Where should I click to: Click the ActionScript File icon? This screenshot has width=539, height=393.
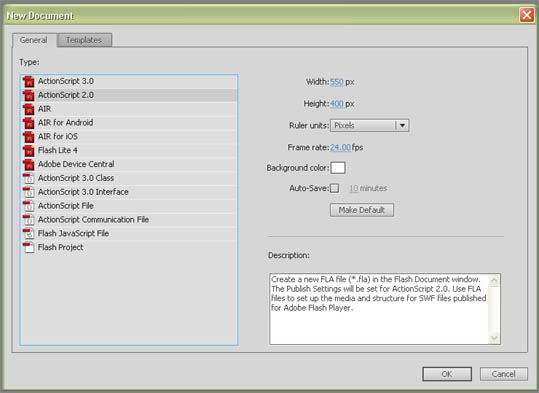29,206
